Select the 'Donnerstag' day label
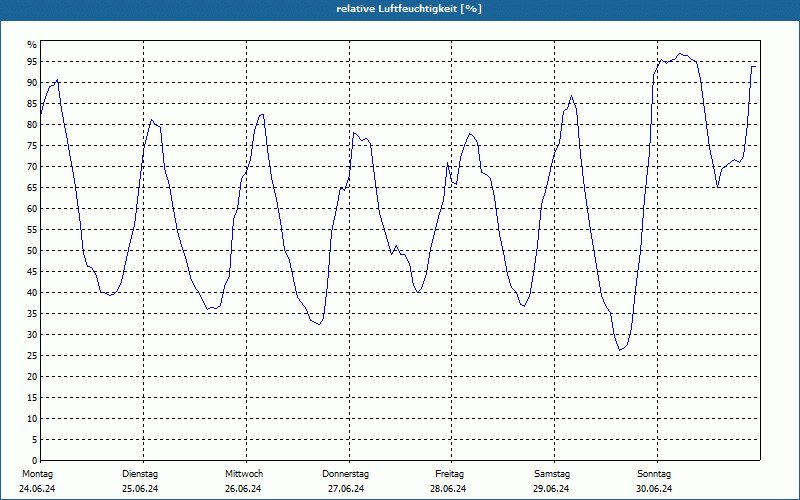Viewport: 800px width, 500px height. (345, 474)
